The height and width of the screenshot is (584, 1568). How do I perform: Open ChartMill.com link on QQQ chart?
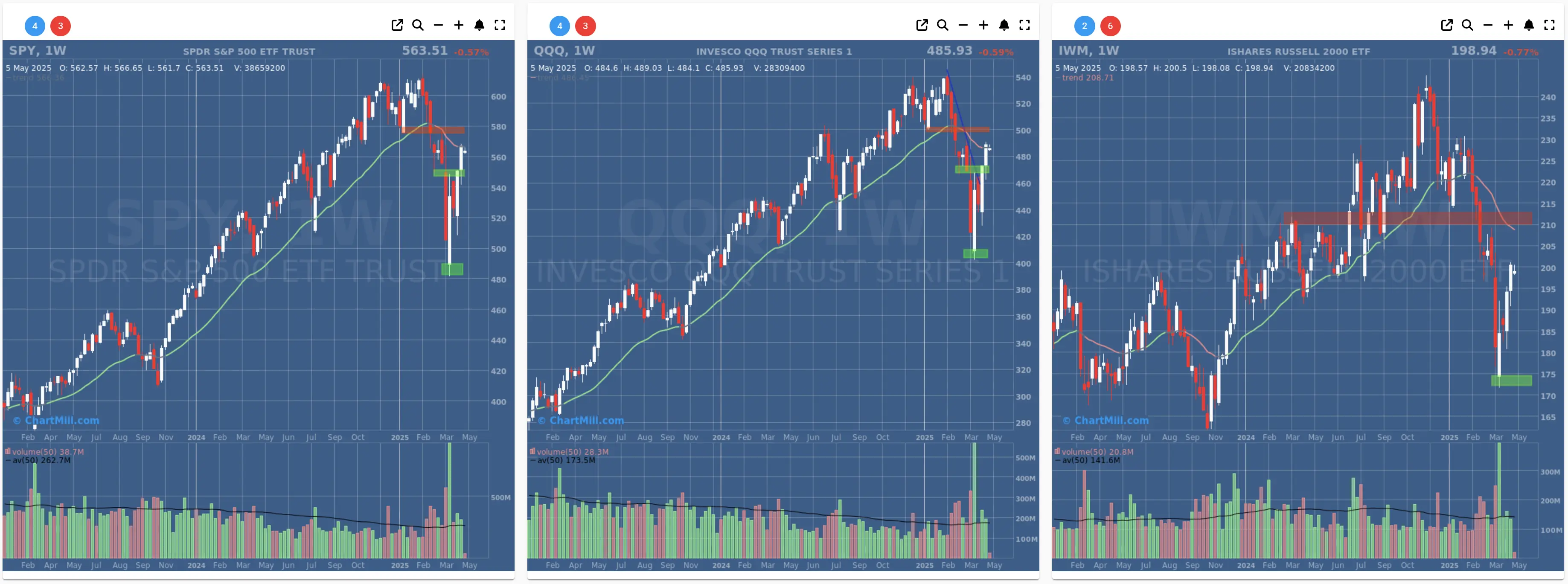[581, 420]
